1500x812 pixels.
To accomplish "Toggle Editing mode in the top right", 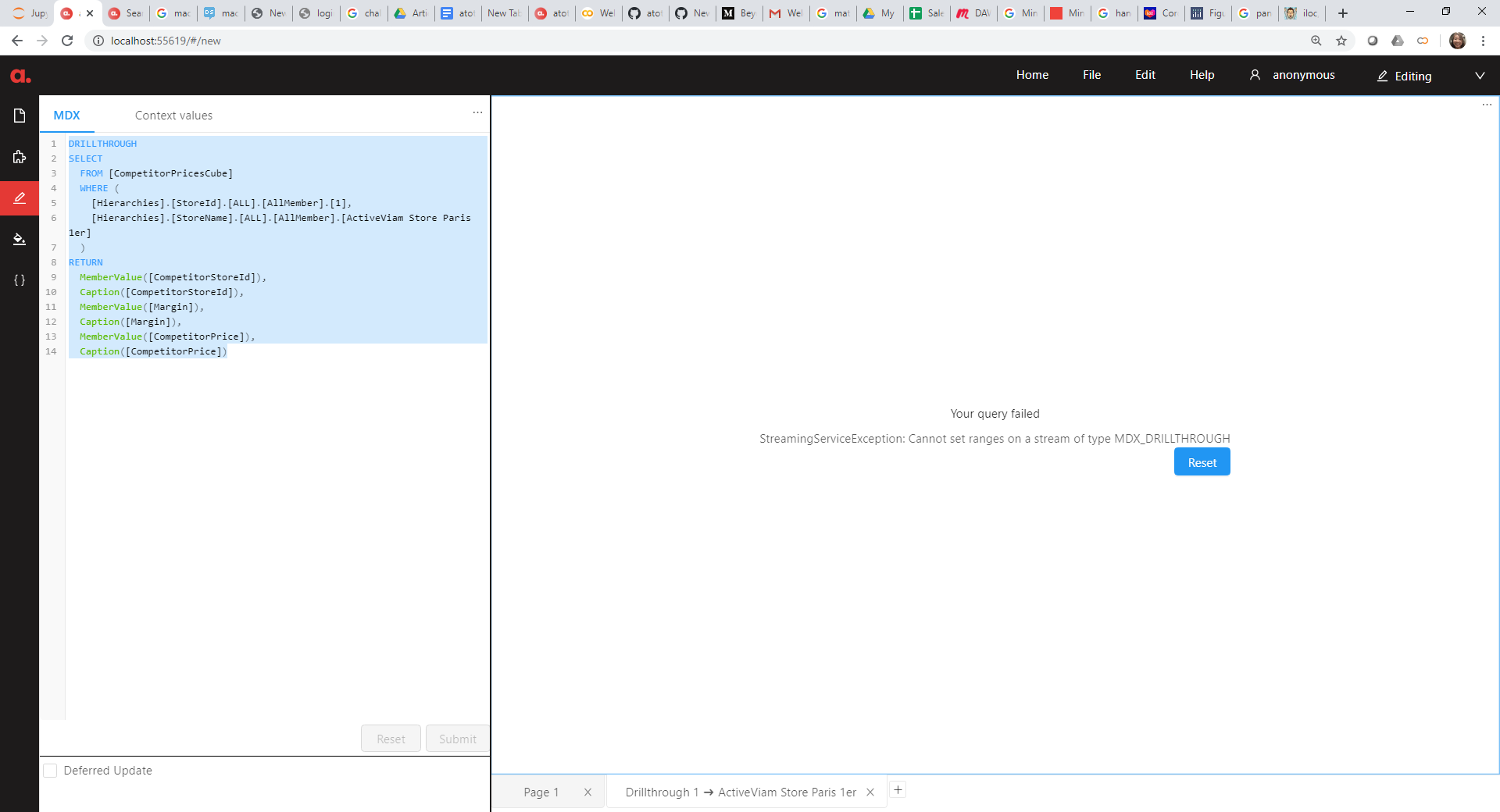I will pos(1404,76).
